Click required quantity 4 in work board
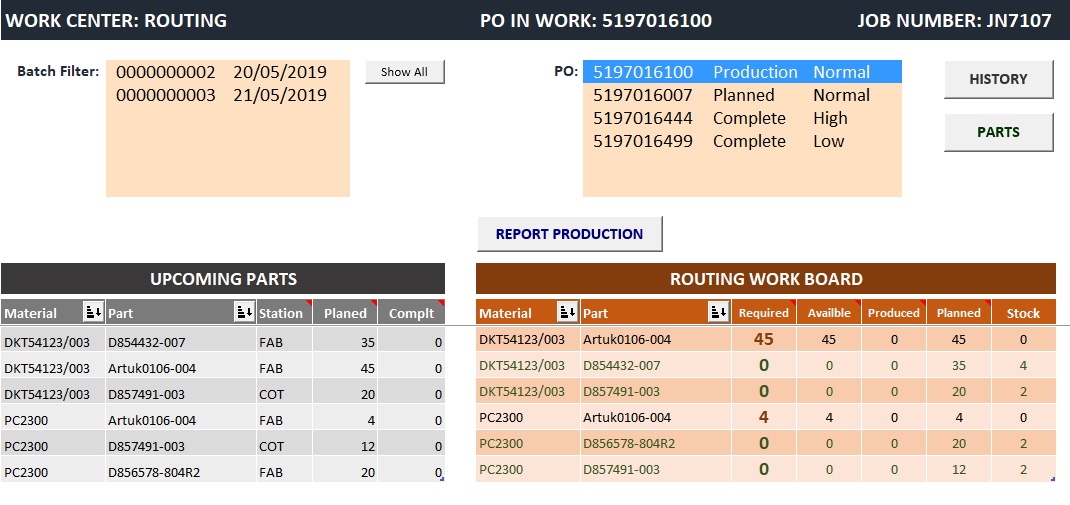 click(x=764, y=417)
